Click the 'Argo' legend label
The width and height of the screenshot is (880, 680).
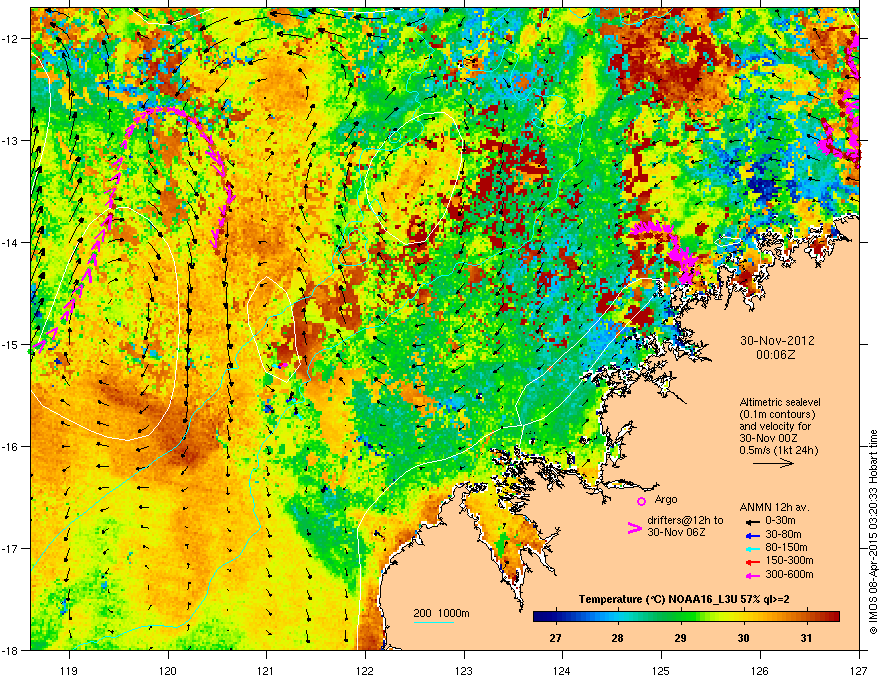(666, 499)
